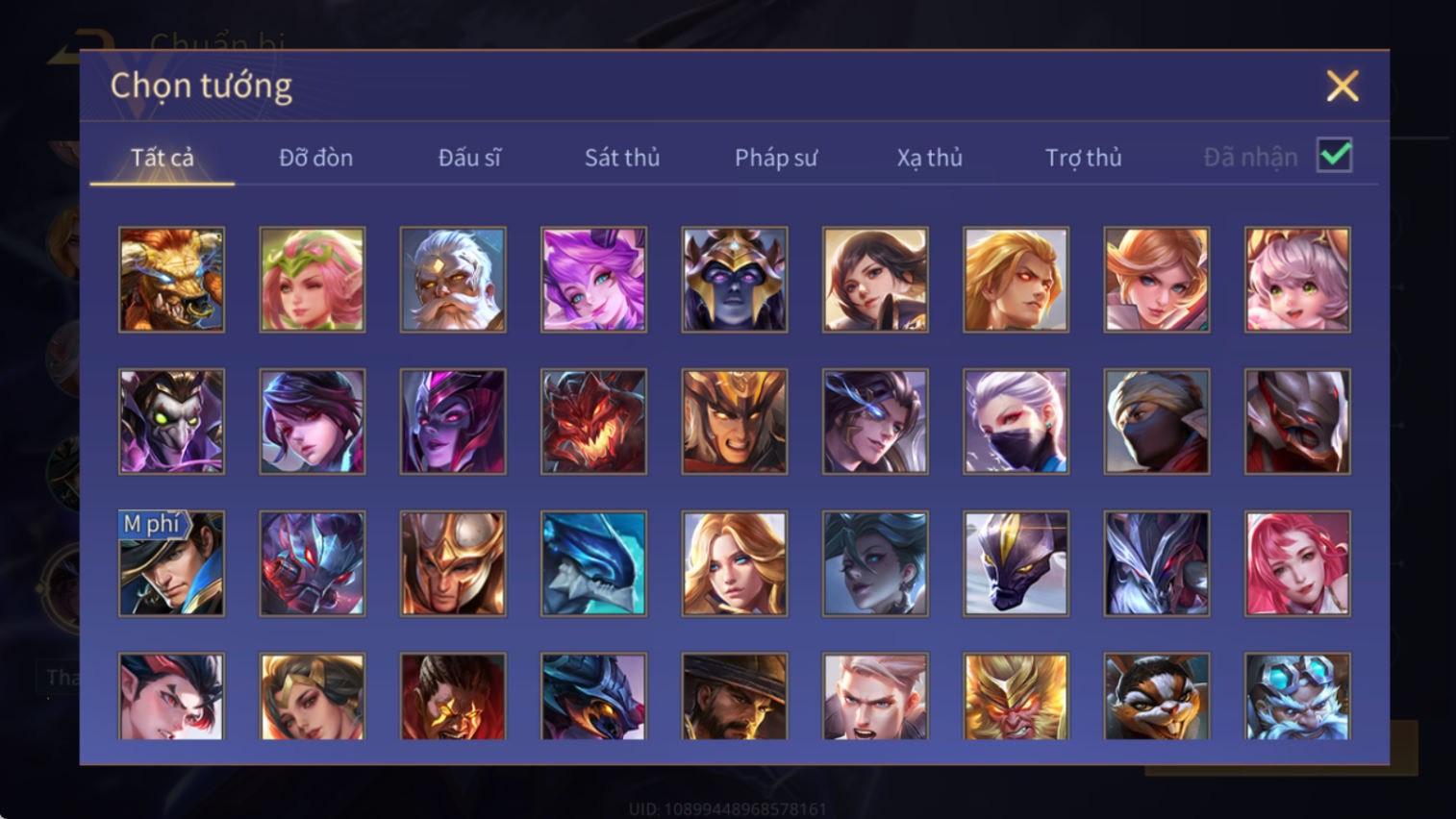
Task: Pick the cowboy hat bearded hero
Action: 735,697
